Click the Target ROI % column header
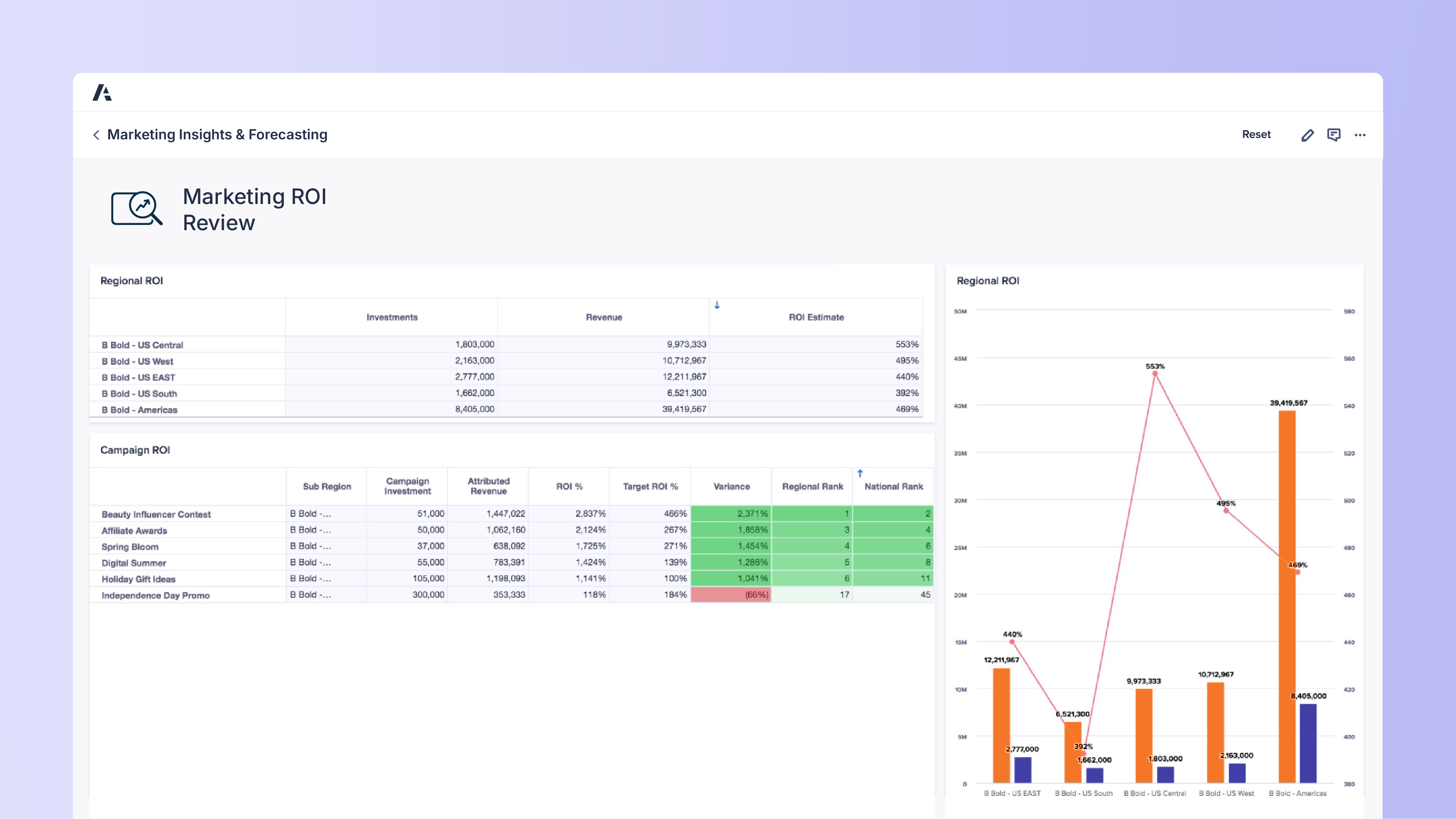Viewport: 1456px width, 819px height. (x=650, y=486)
